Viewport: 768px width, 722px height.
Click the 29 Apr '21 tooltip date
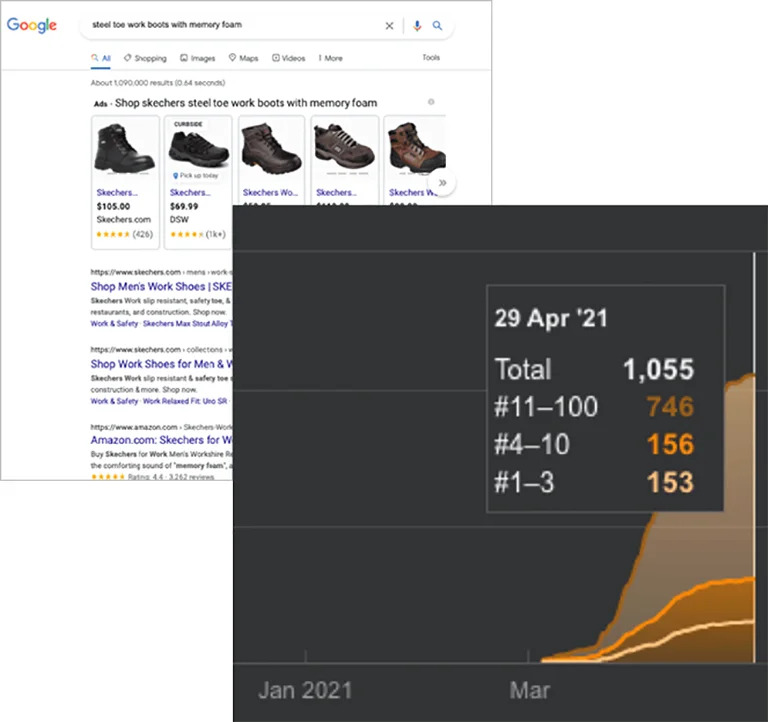551,318
